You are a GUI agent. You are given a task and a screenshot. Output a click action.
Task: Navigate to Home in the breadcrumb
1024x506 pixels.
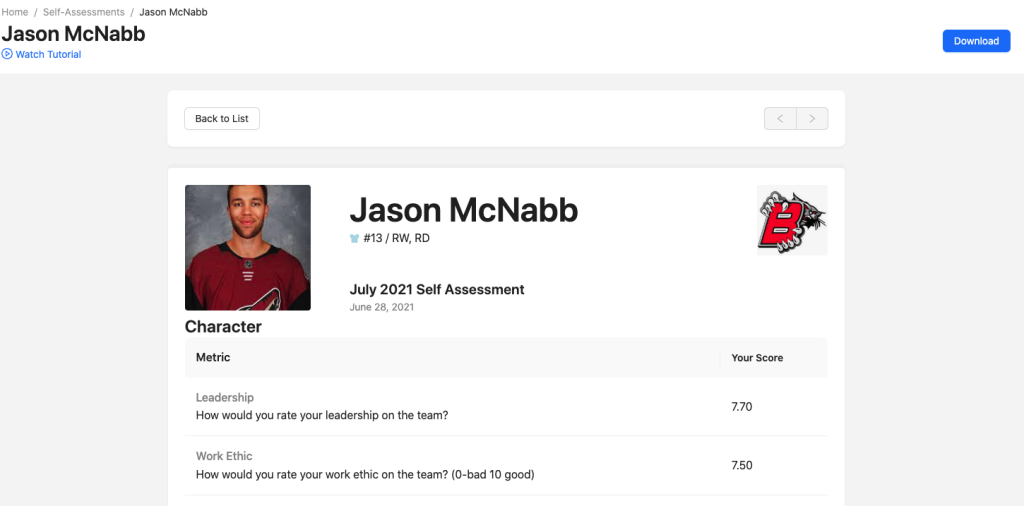pos(15,12)
